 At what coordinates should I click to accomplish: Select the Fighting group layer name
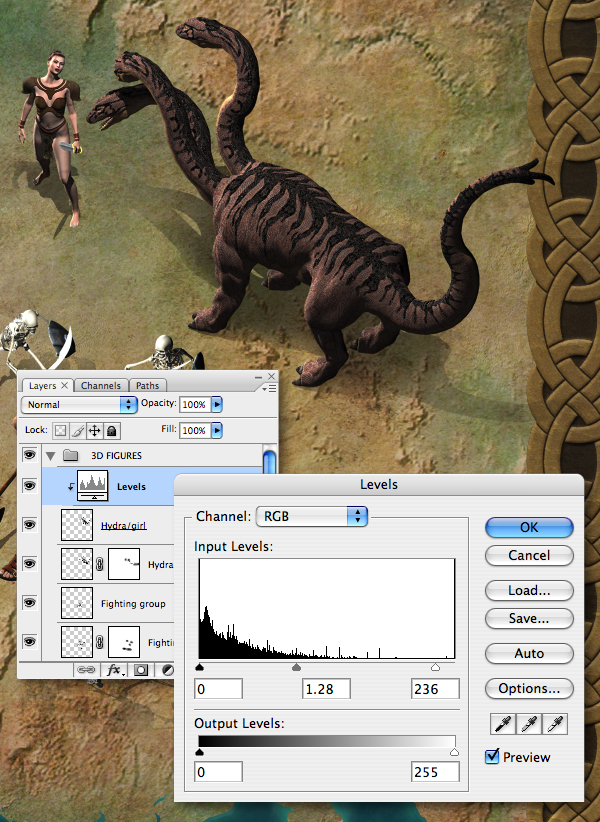[x=133, y=604]
